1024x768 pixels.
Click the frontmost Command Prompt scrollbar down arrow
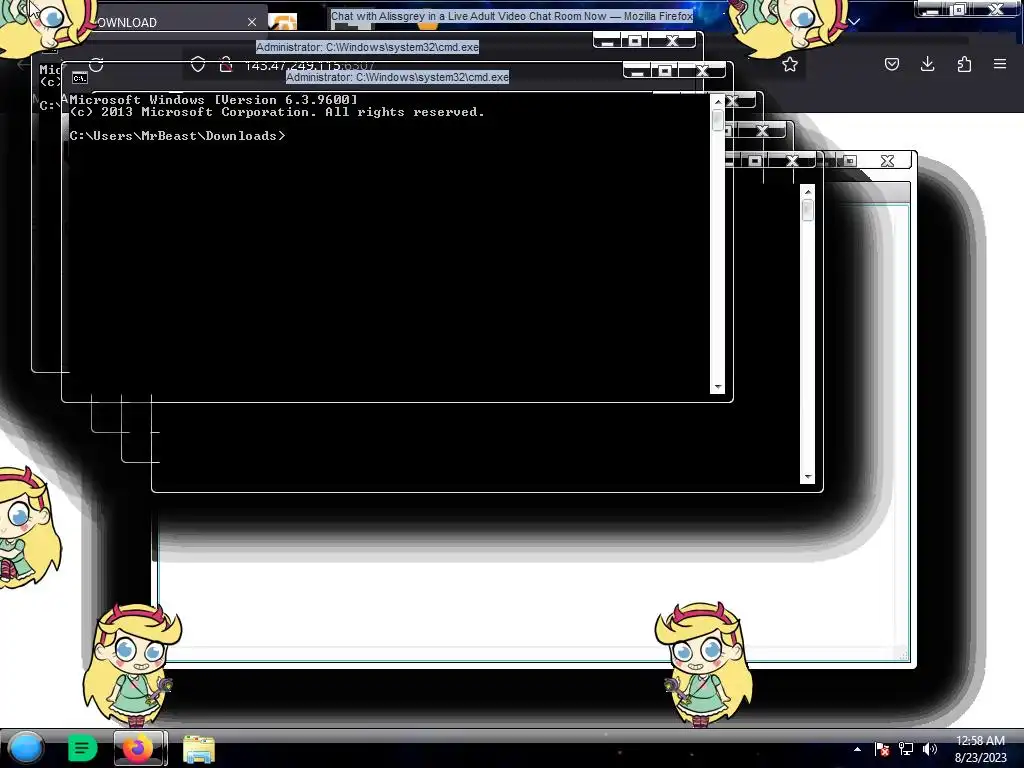(x=718, y=387)
